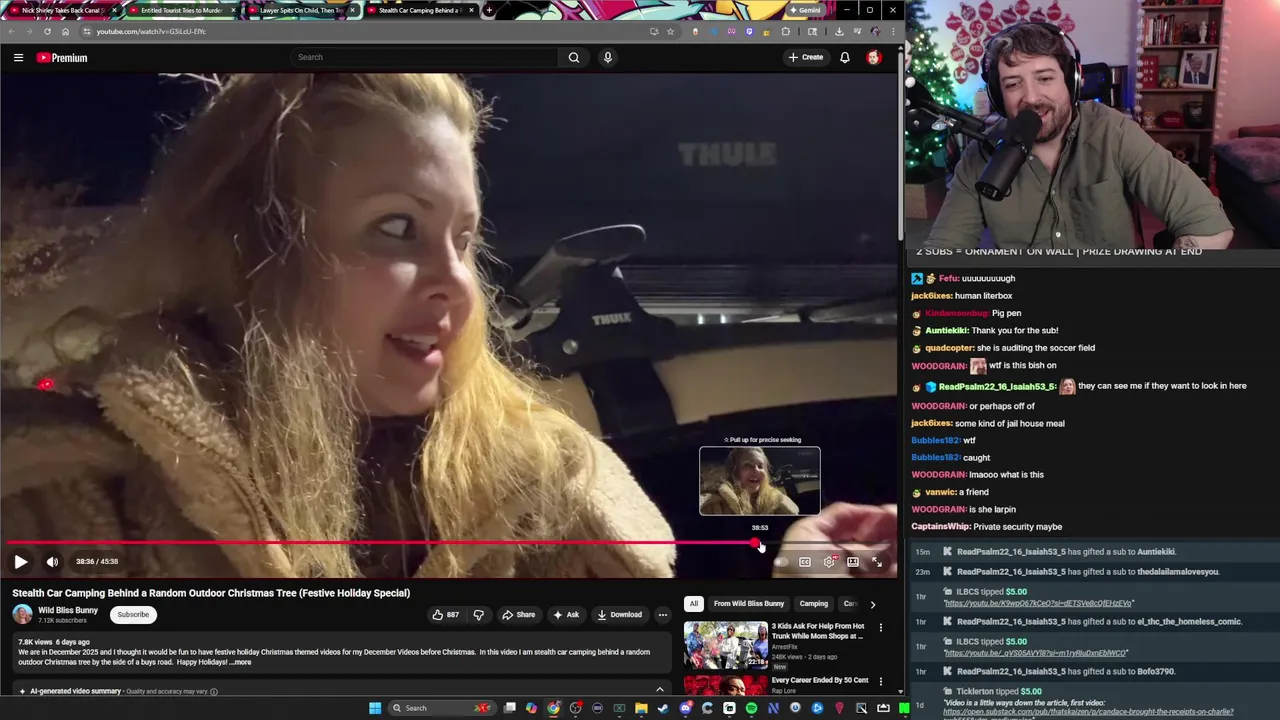Screen dimensions: 1280x720
Task: Open Gemini button in Chrome title bar
Action: pos(805,10)
